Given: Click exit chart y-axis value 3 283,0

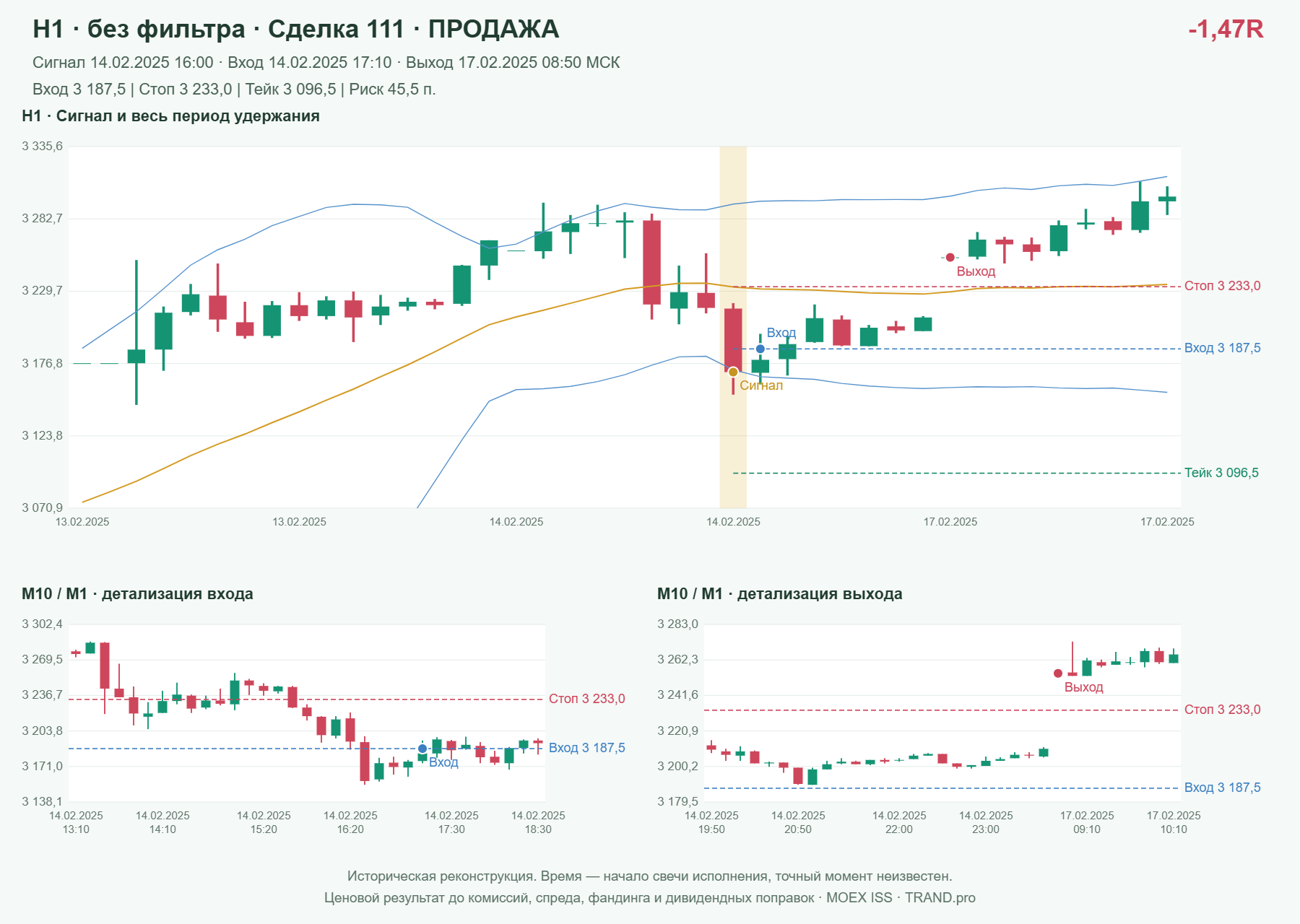Looking at the screenshot, I should [x=677, y=624].
